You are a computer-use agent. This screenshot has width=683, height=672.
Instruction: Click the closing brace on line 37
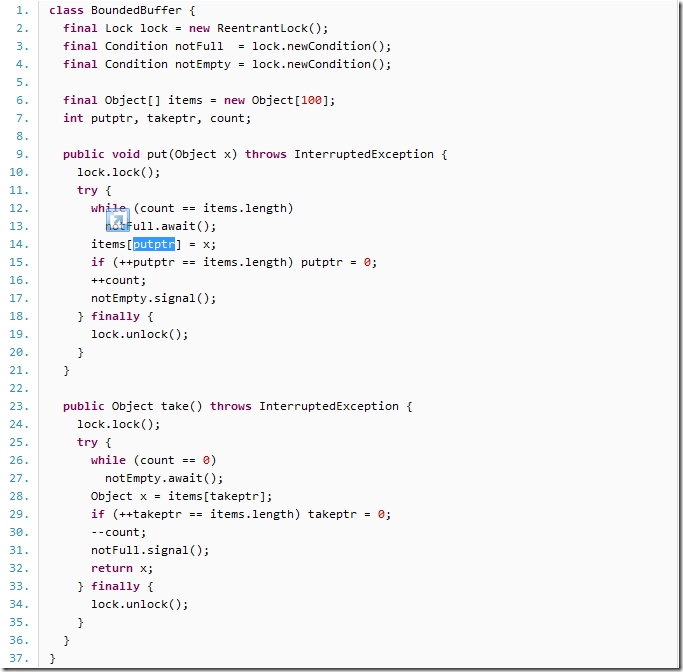pyautogui.click(x=52, y=658)
